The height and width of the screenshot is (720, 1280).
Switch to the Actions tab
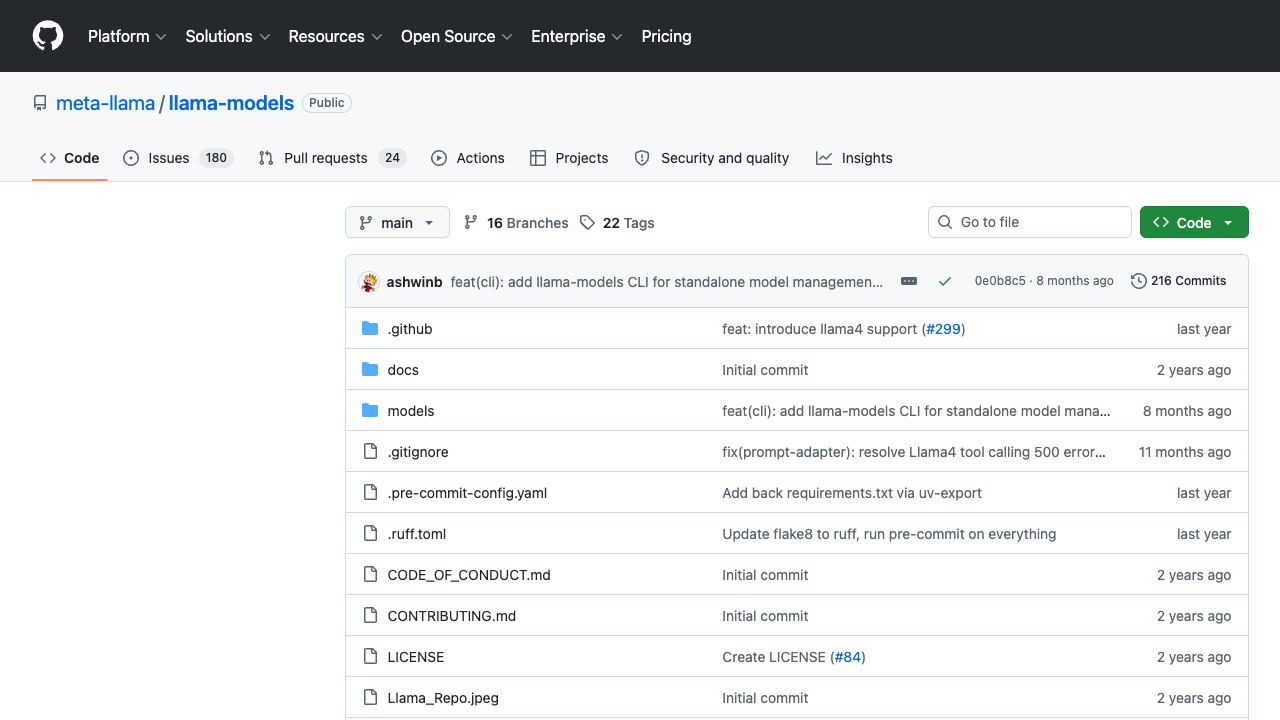click(x=468, y=158)
